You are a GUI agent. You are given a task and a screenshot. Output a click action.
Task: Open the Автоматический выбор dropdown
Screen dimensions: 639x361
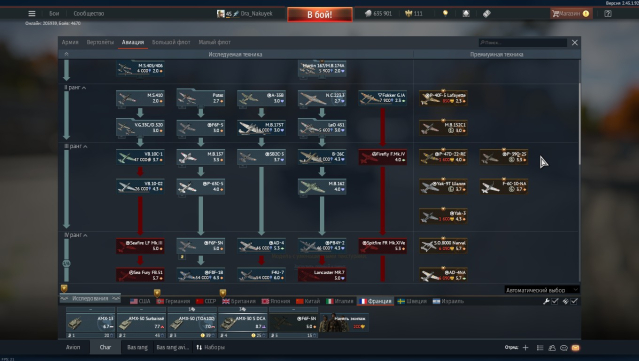click(541, 290)
